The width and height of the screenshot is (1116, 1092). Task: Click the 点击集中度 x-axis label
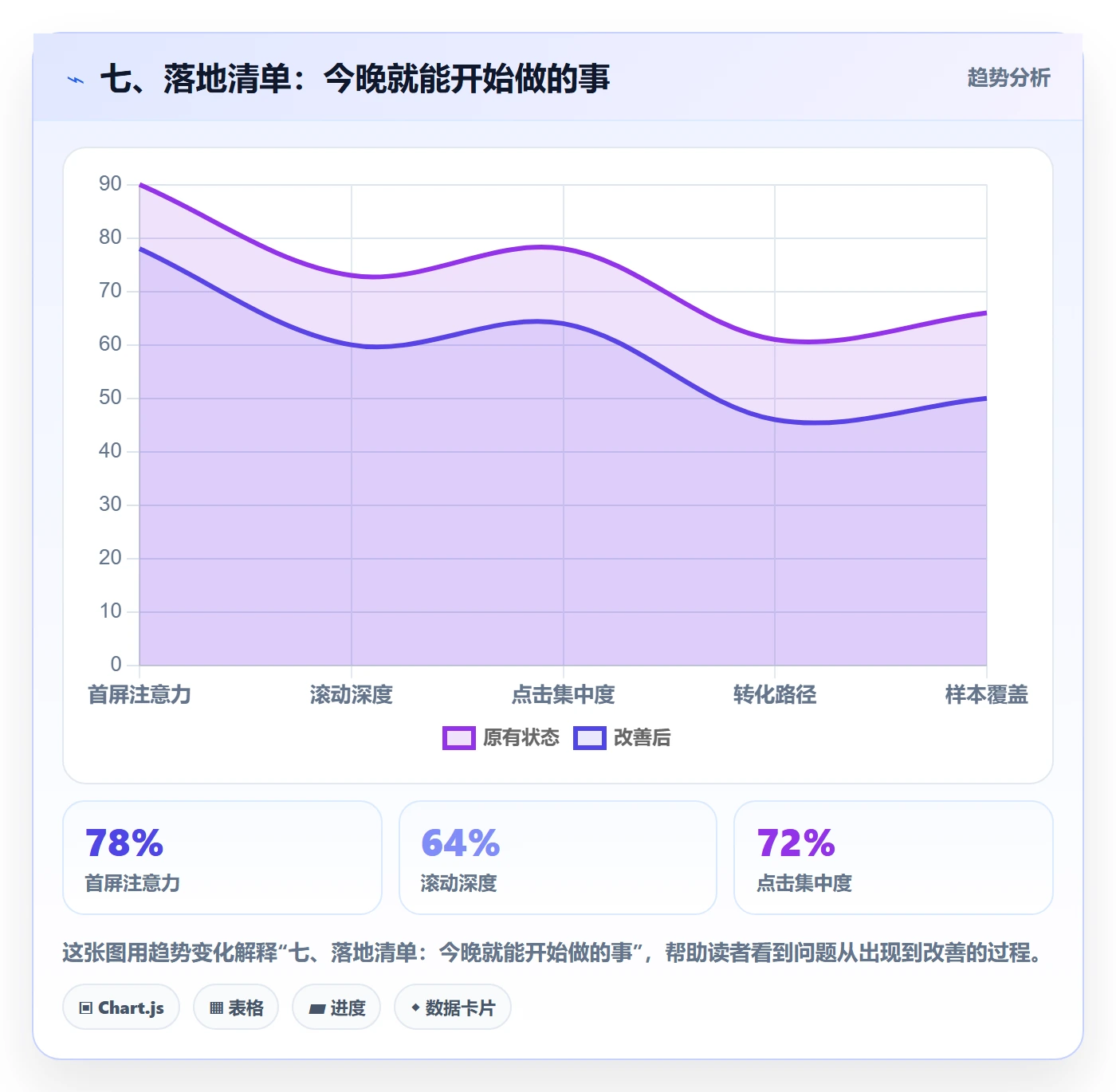(564, 695)
